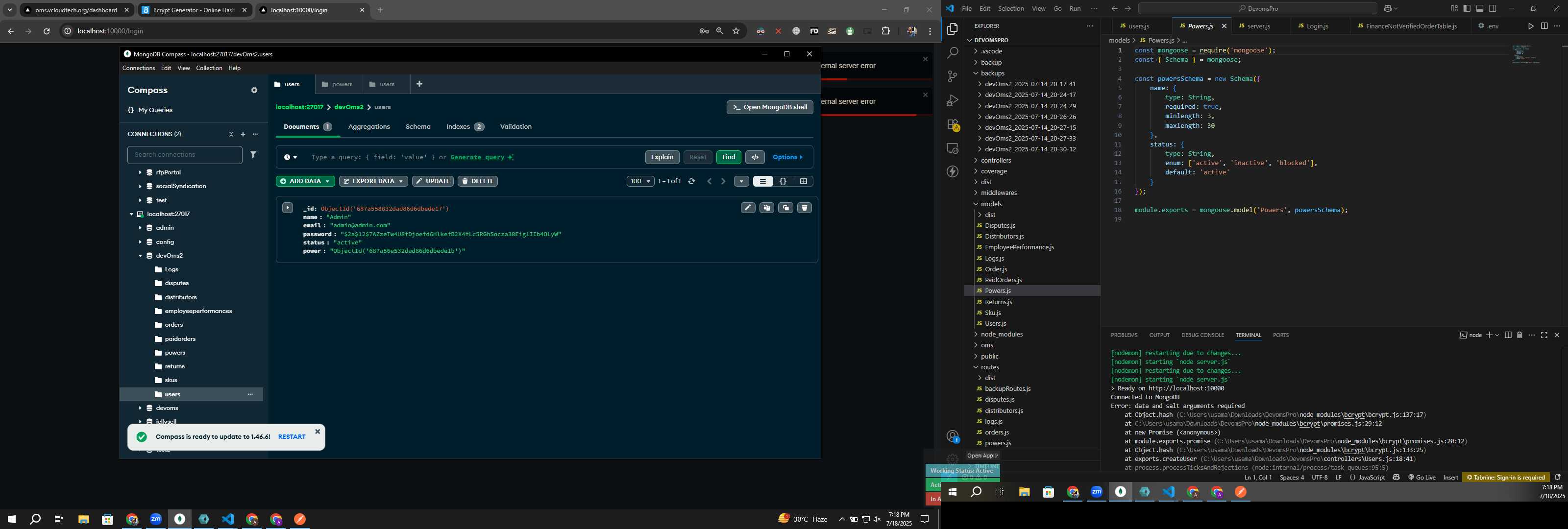Toggle VS Code primary sidebar layout
Screen dimensions: 1568x529
coord(1467,8)
